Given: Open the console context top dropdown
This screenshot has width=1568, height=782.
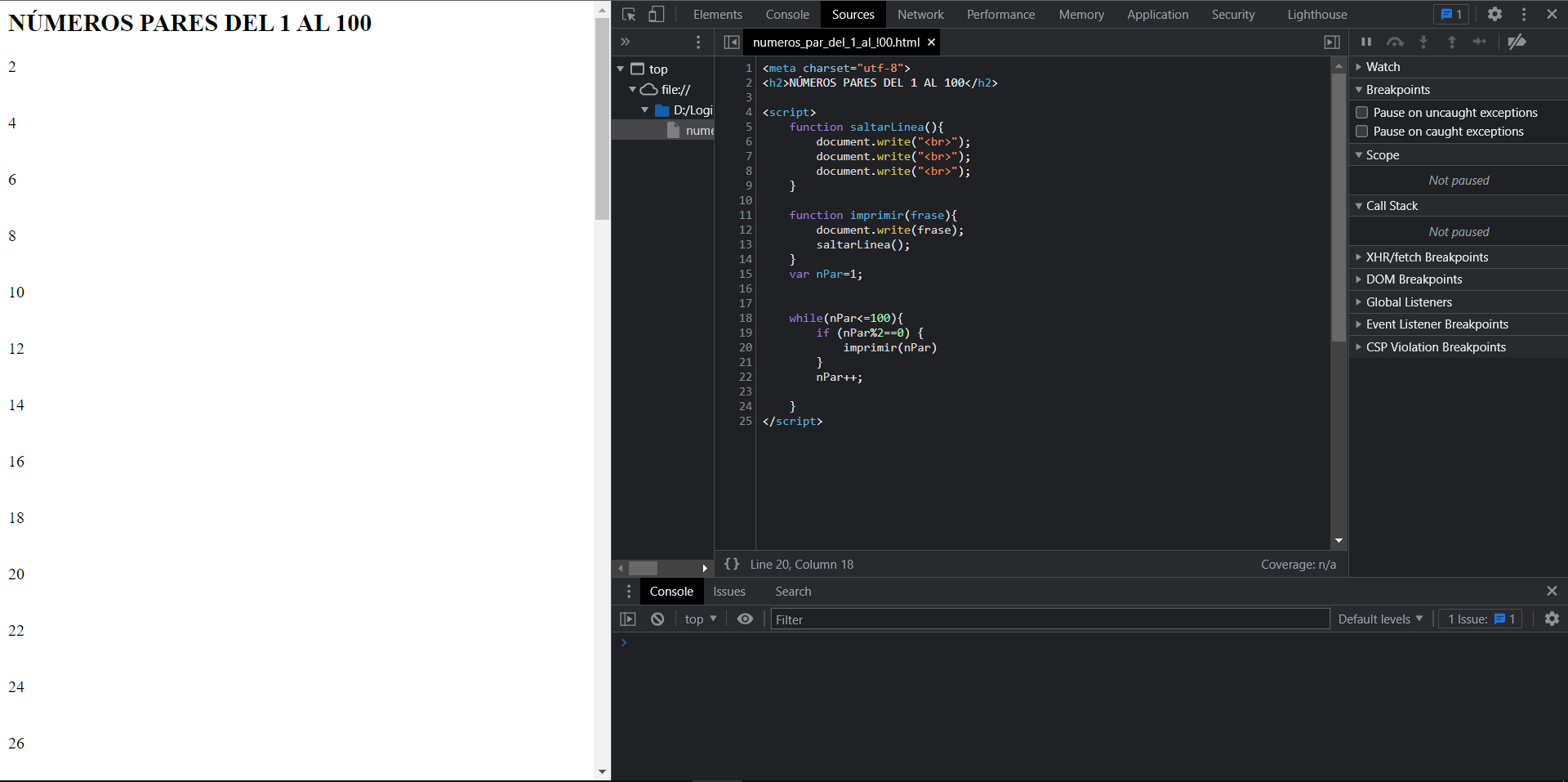Looking at the screenshot, I should [x=700, y=619].
